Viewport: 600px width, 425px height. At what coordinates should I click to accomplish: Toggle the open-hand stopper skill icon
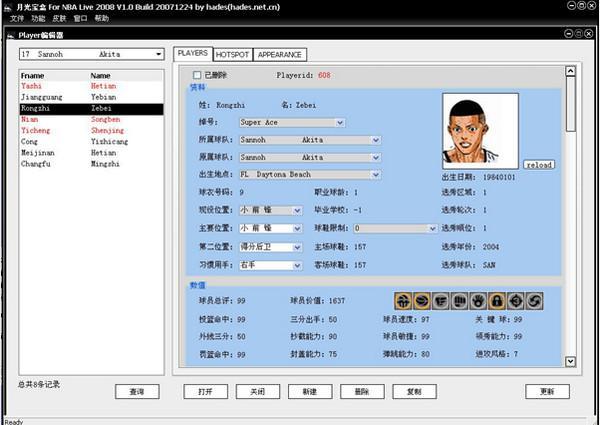tap(478, 301)
